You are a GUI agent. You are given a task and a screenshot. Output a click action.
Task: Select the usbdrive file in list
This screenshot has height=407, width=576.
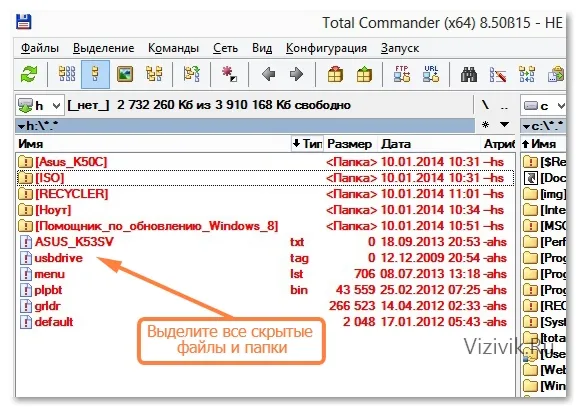click(x=59, y=258)
